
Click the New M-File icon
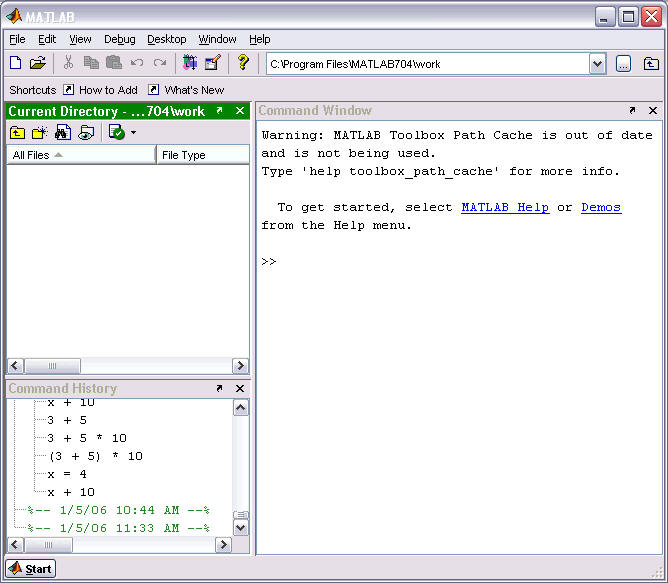click(15, 63)
